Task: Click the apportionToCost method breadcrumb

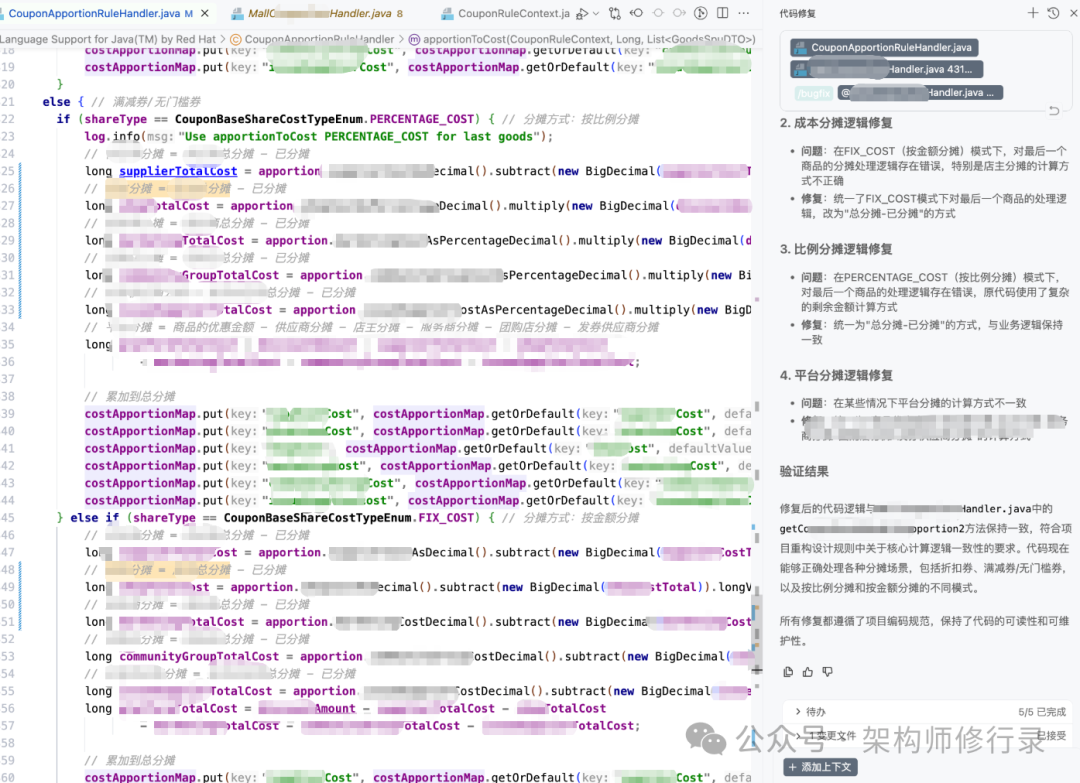Action: [582, 39]
